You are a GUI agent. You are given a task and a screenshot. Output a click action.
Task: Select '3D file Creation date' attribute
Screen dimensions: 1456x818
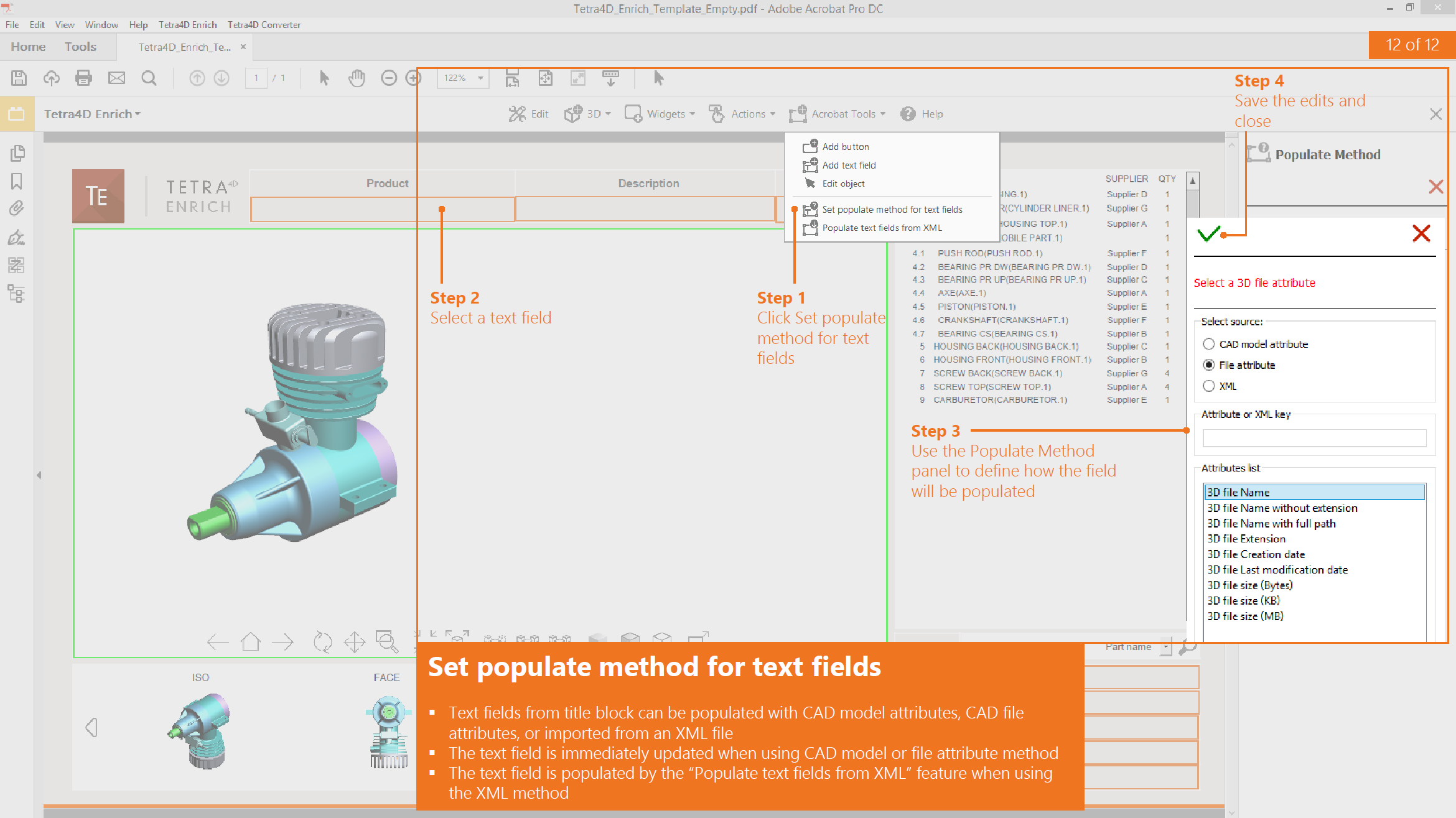click(x=1256, y=554)
